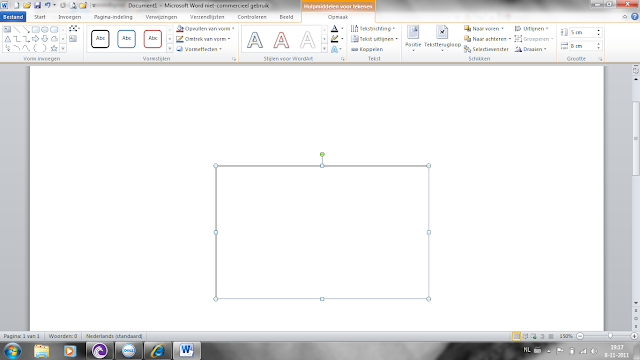Choose the red outlined WordArt A style

(281, 40)
